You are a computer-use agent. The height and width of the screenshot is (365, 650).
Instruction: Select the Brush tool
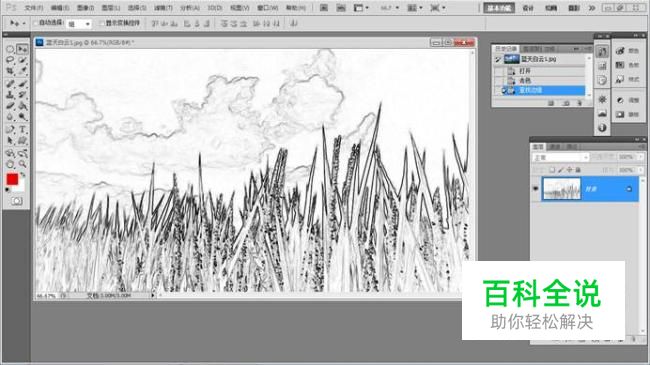point(22,84)
